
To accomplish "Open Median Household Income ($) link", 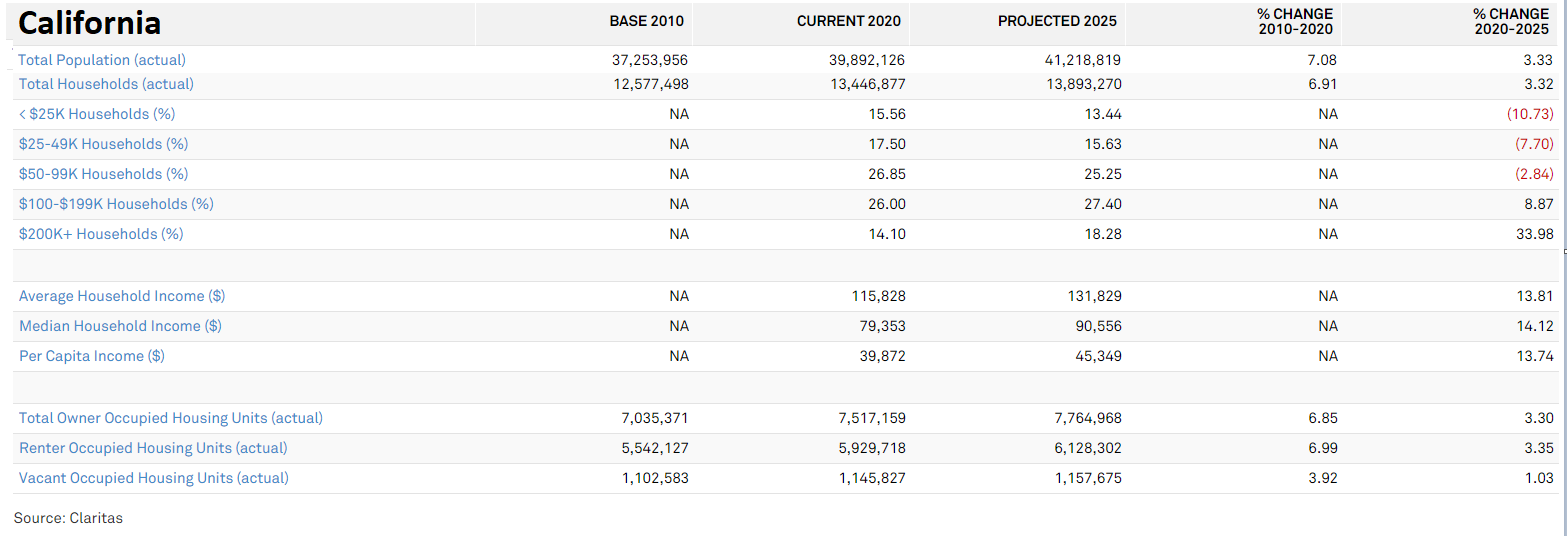I will (120, 326).
